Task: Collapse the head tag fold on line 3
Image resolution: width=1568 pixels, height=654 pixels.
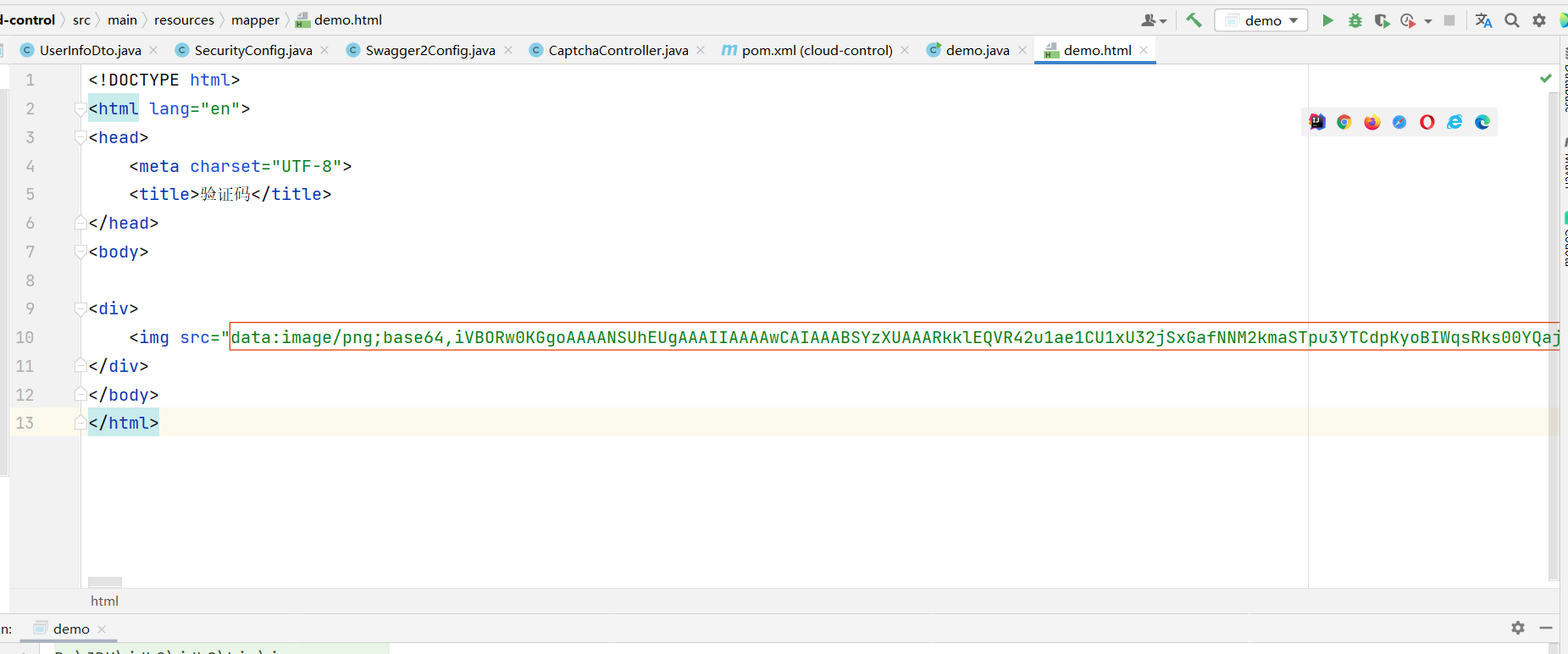Action: (x=80, y=138)
